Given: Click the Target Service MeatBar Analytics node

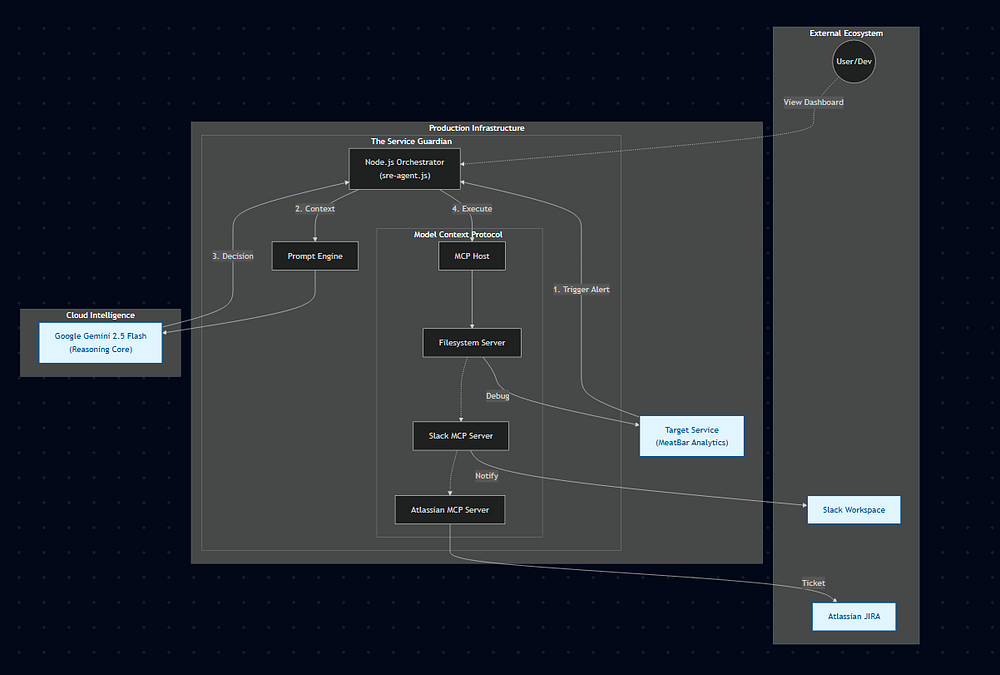Looking at the screenshot, I should tap(692, 436).
